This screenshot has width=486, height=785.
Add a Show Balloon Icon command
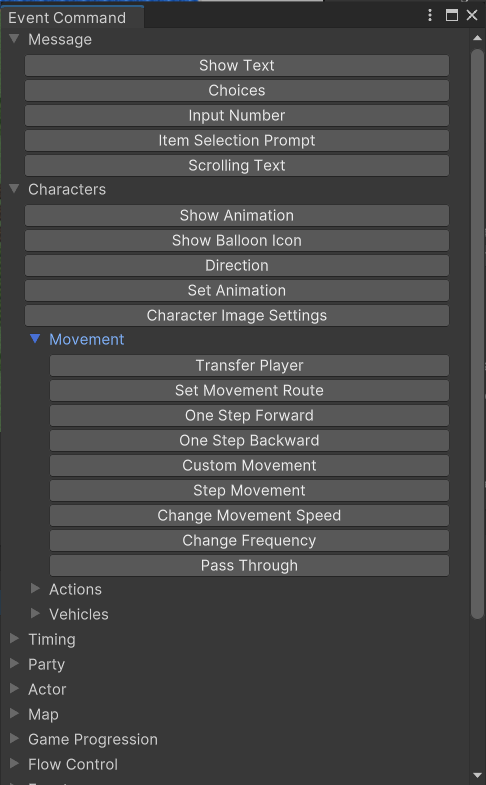(x=237, y=240)
